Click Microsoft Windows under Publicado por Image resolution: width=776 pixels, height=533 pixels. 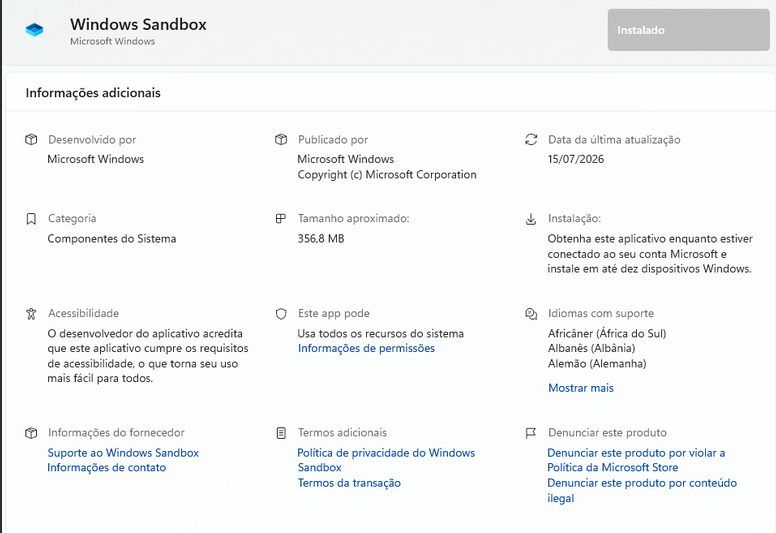[345, 159]
